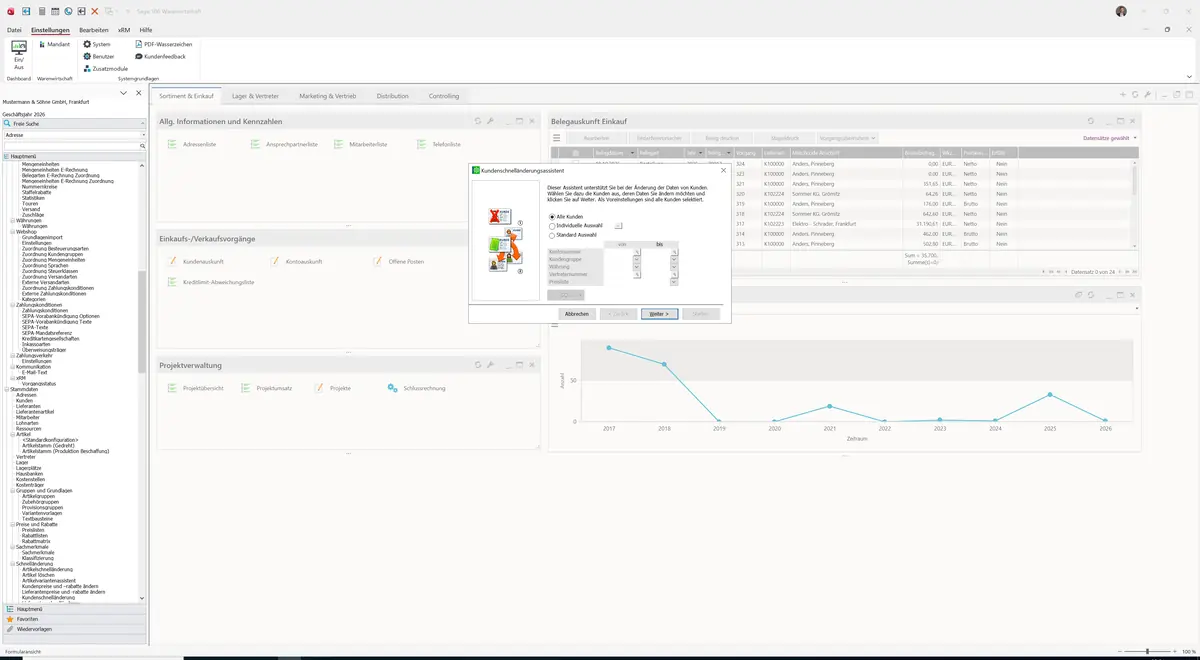Select the Alle Kunden radio button
The width and height of the screenshot is (1200, 660).
pyautogui.click(x=552, y=217)
